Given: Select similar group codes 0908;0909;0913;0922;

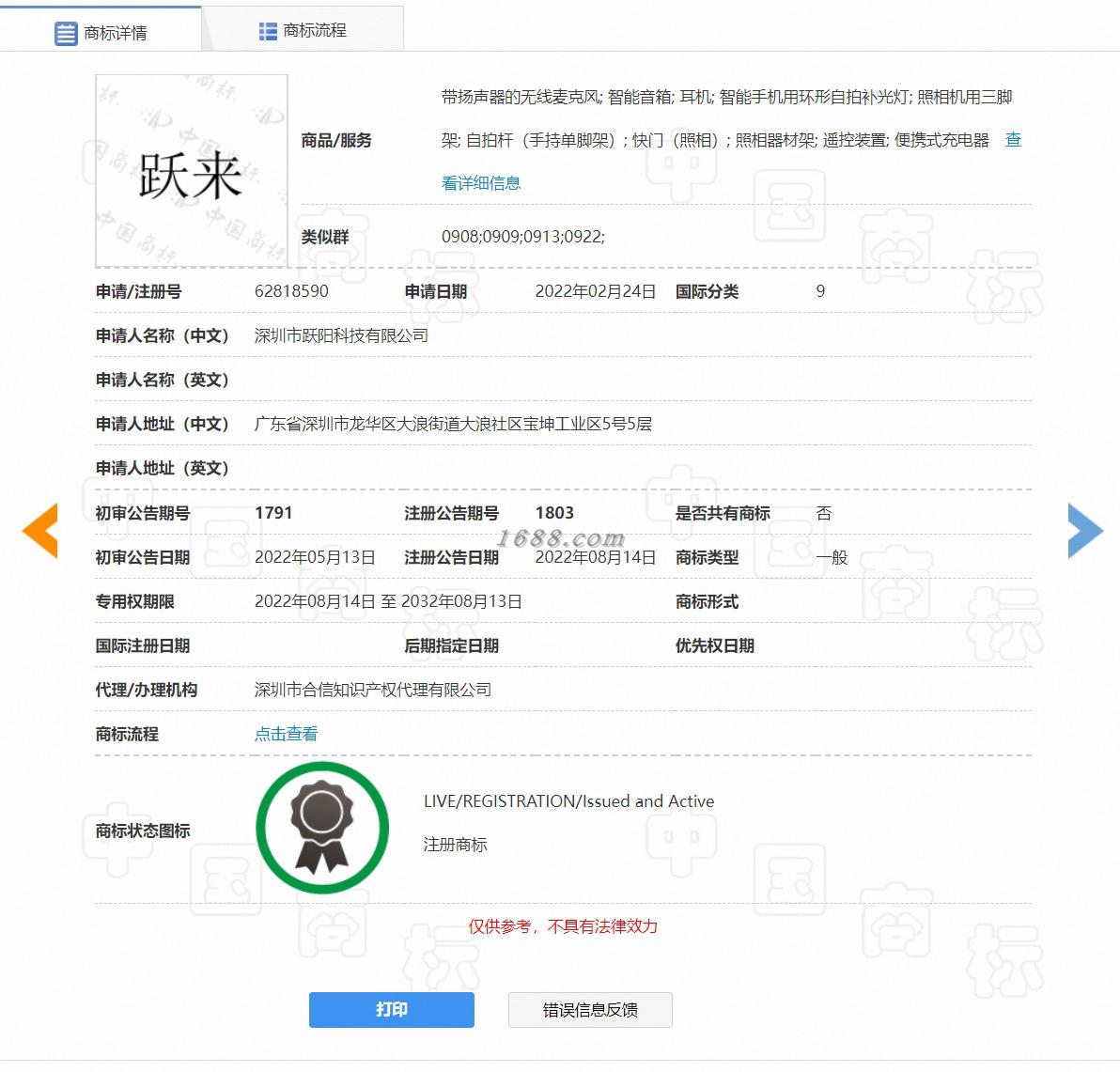Looking at the screenshot, I should coord(522,237).
